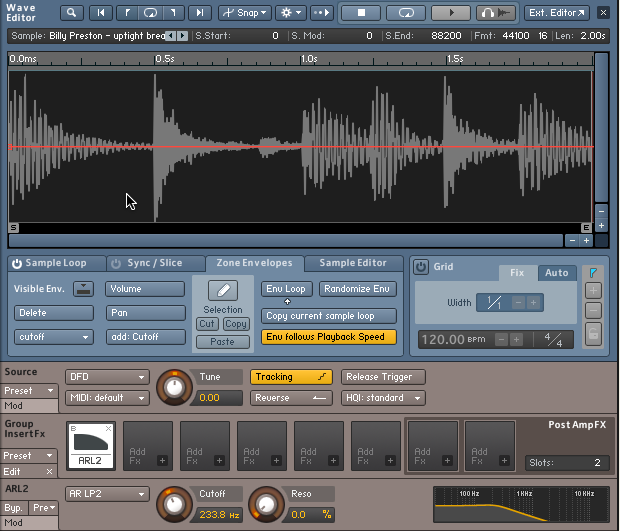The height and width of the screenshot is (531, 620).
Task: Open the Snap dropdown menu
Action: (245, 13)
